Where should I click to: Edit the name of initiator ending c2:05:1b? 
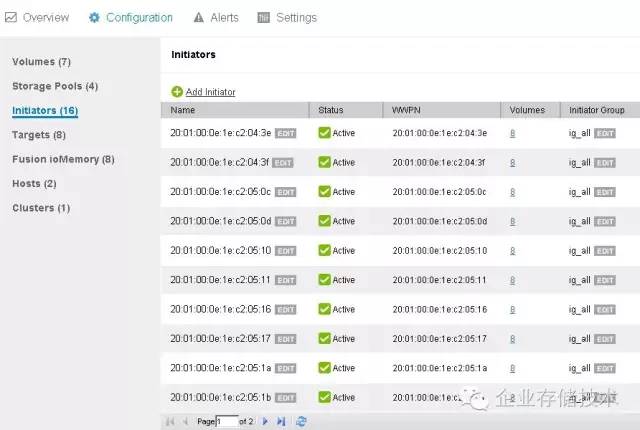285,398
